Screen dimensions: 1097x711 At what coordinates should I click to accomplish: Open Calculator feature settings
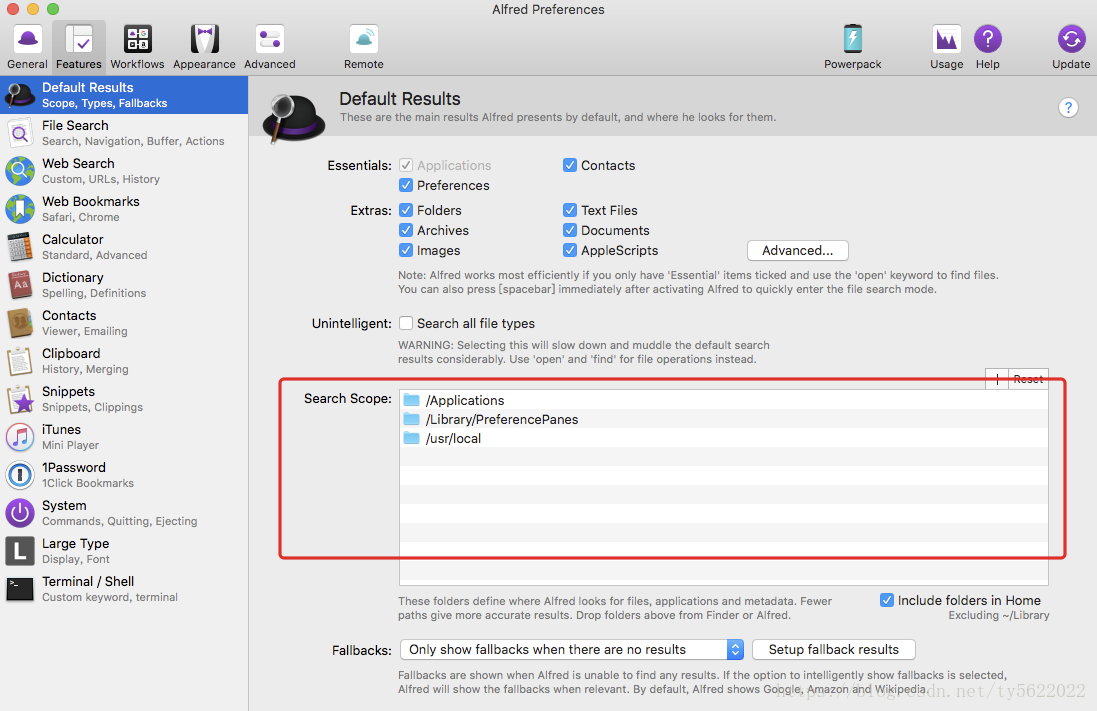[x=124, y=246]
